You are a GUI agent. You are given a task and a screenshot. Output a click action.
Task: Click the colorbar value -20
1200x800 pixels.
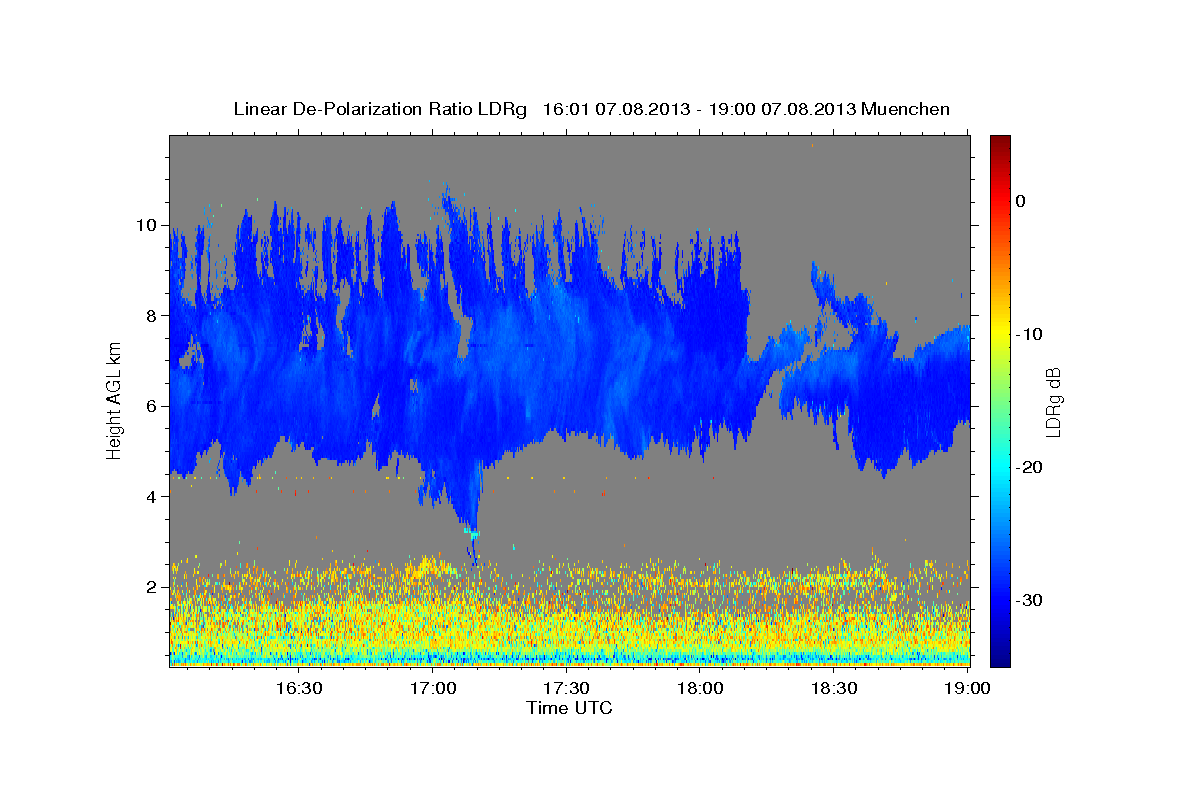click(1030, 467)
